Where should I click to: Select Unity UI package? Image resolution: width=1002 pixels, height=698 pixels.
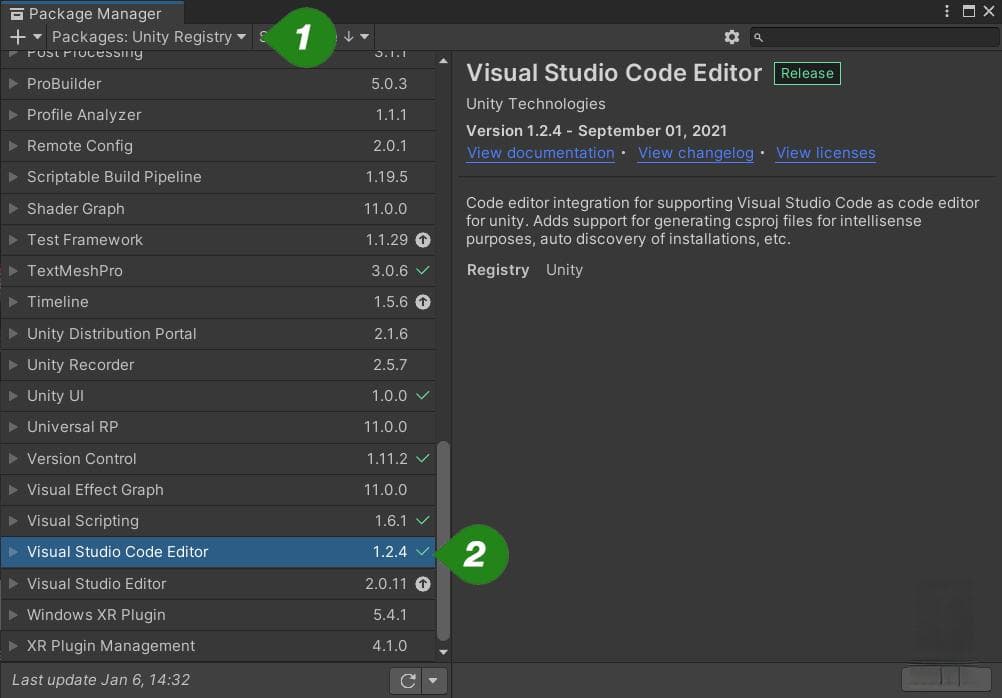coord(218,396)
